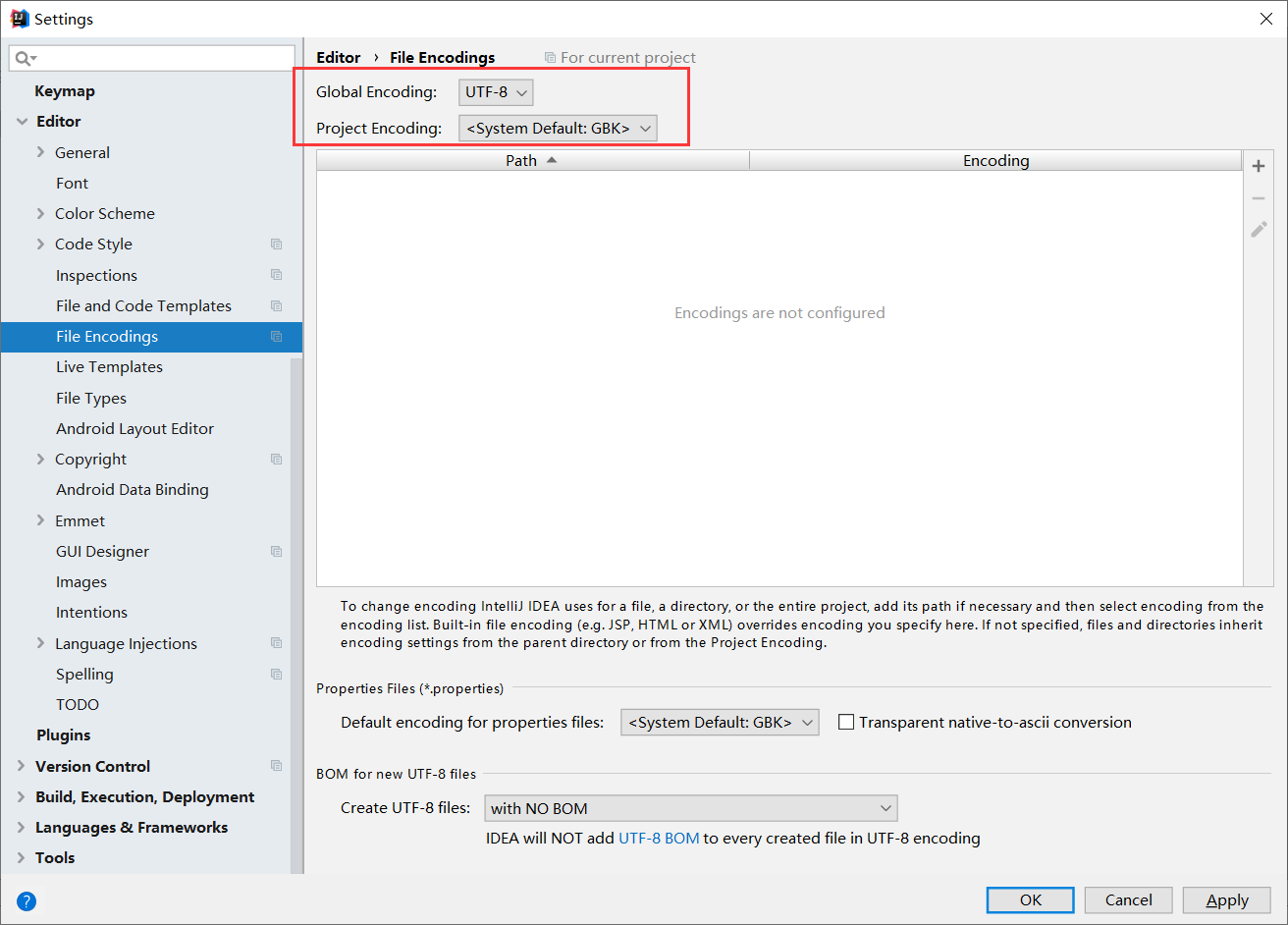Click the project-level icon next to Copyright
Image resolution: width=1288 pixels, height=925 pixels.
(277, 459)
